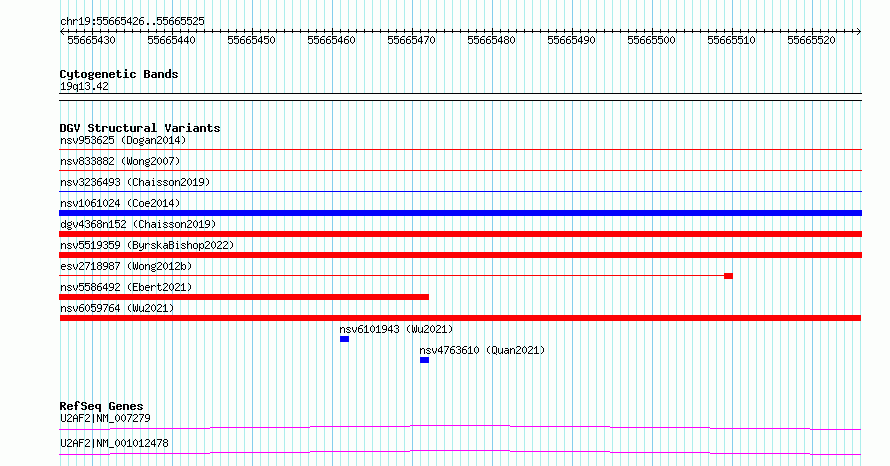
Task: Open variant nsv1061024 (Coe2014) label
Action: click(120, 203)
